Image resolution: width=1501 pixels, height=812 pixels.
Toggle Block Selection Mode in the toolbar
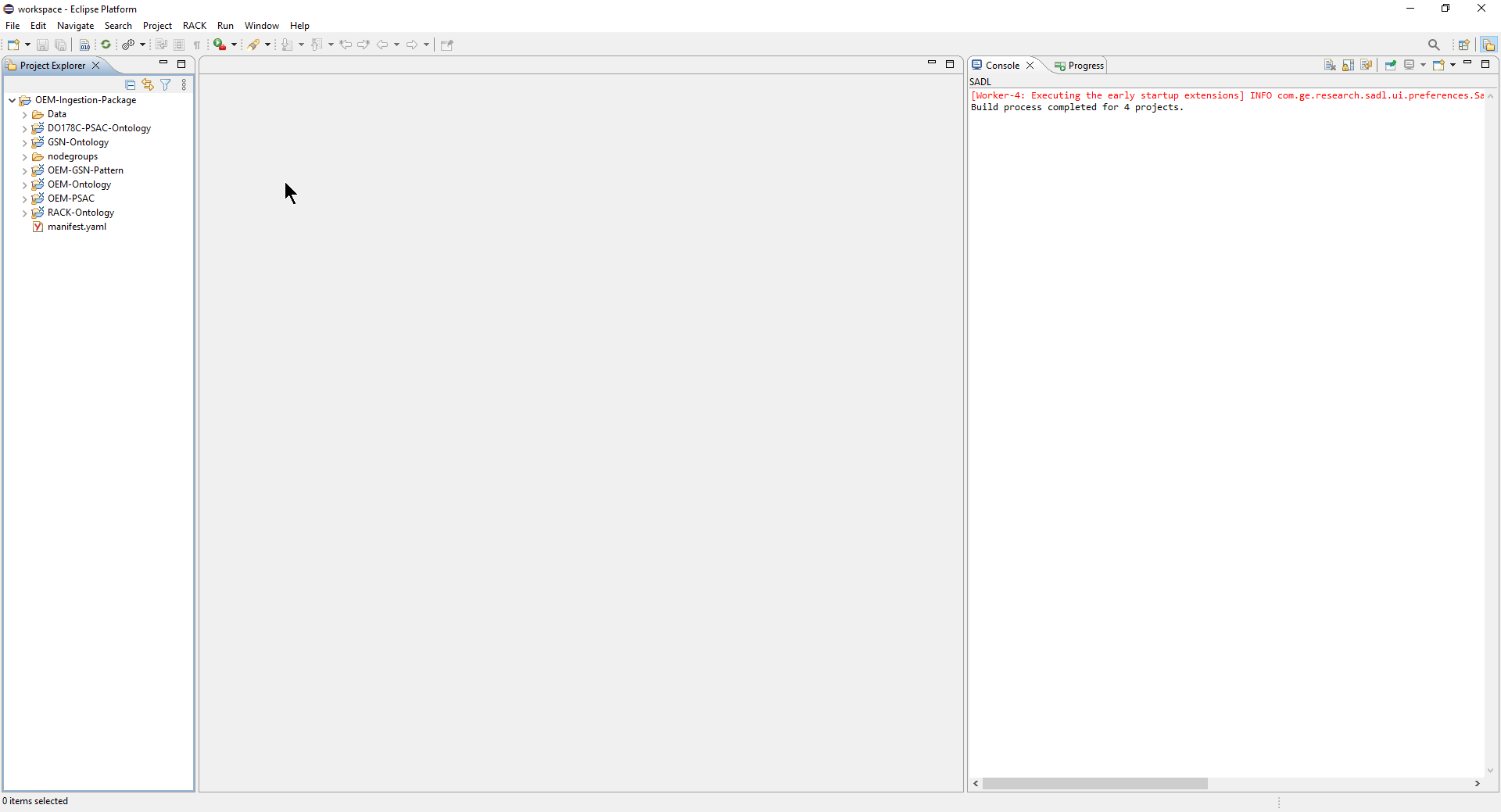point(179,45)
